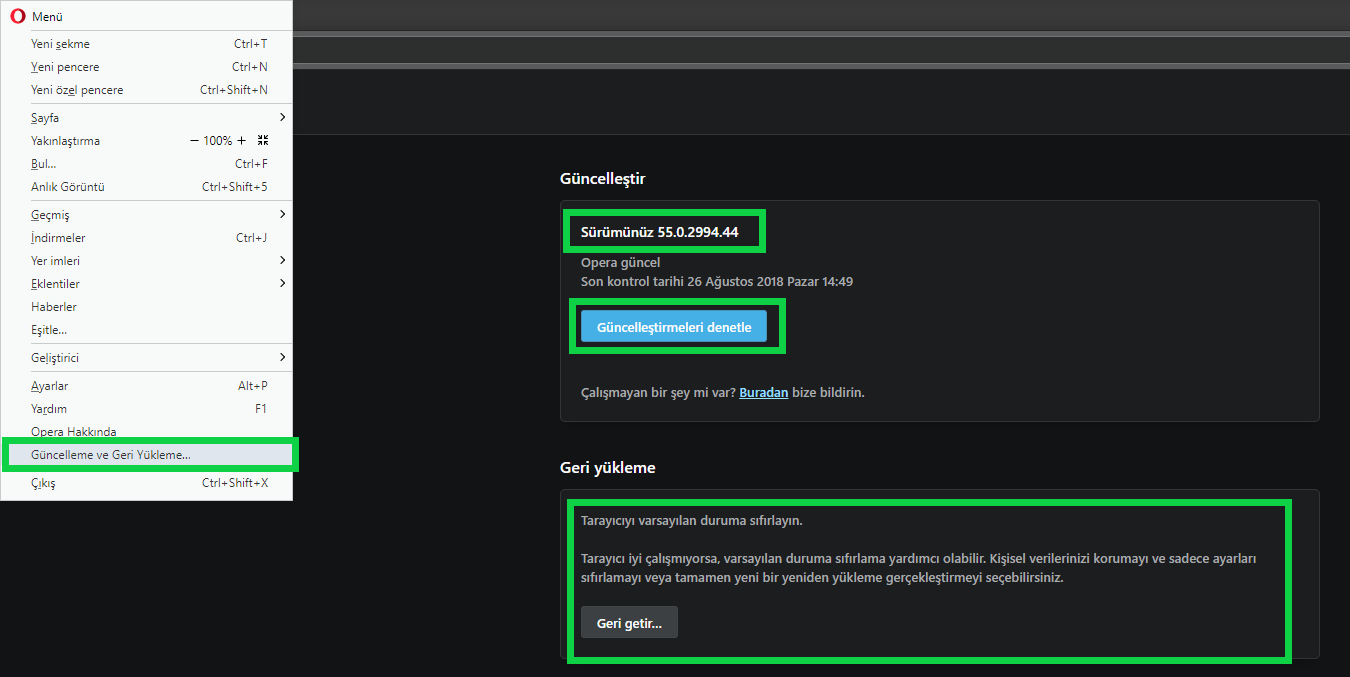Click Tarayıcıyı varsayılan duruma sıfırlayın text
This screenshot has width=1350, height=677.
[x=692, y=521]
